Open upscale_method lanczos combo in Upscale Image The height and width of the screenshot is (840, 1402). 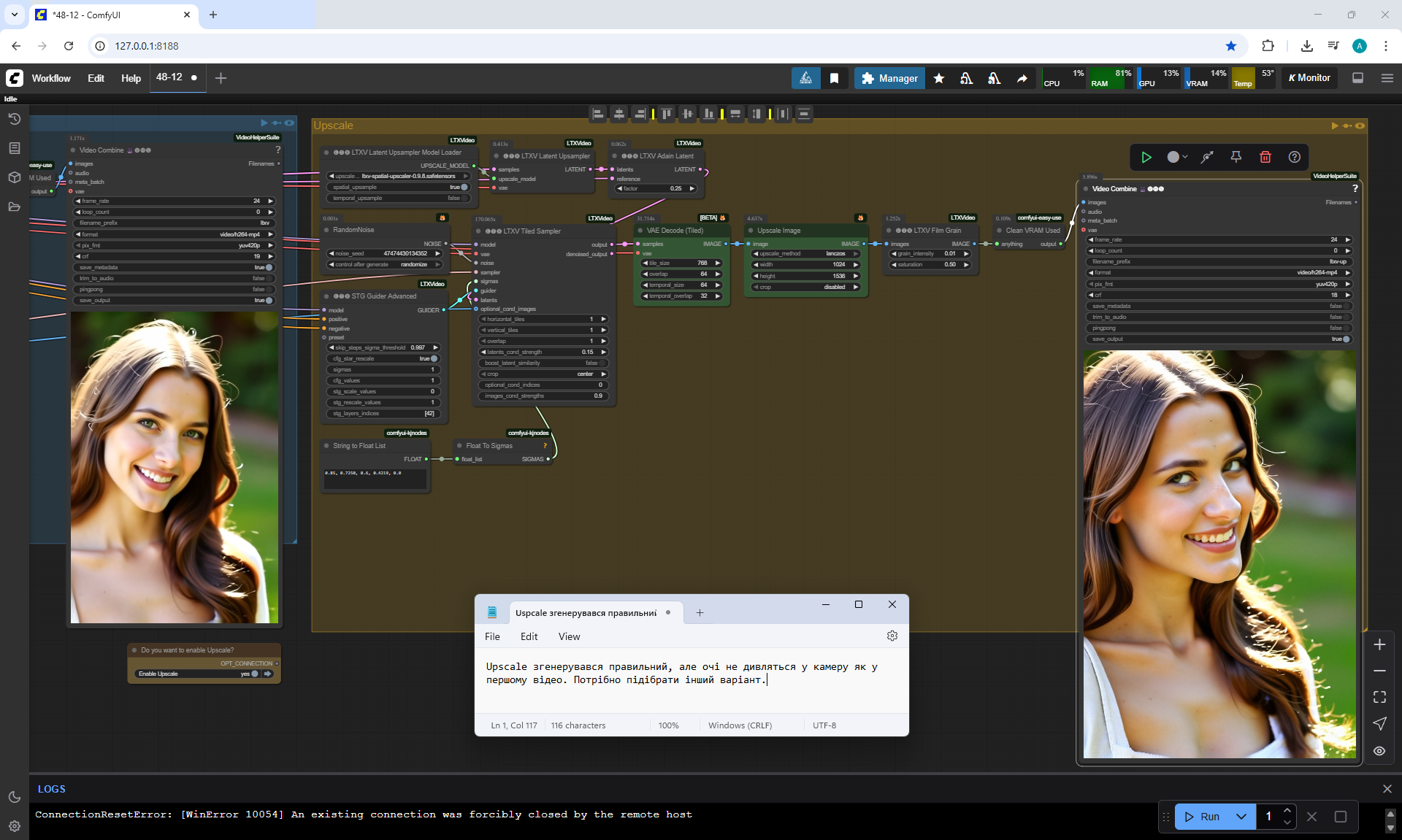pyautogui.click(x=806, y=254)
